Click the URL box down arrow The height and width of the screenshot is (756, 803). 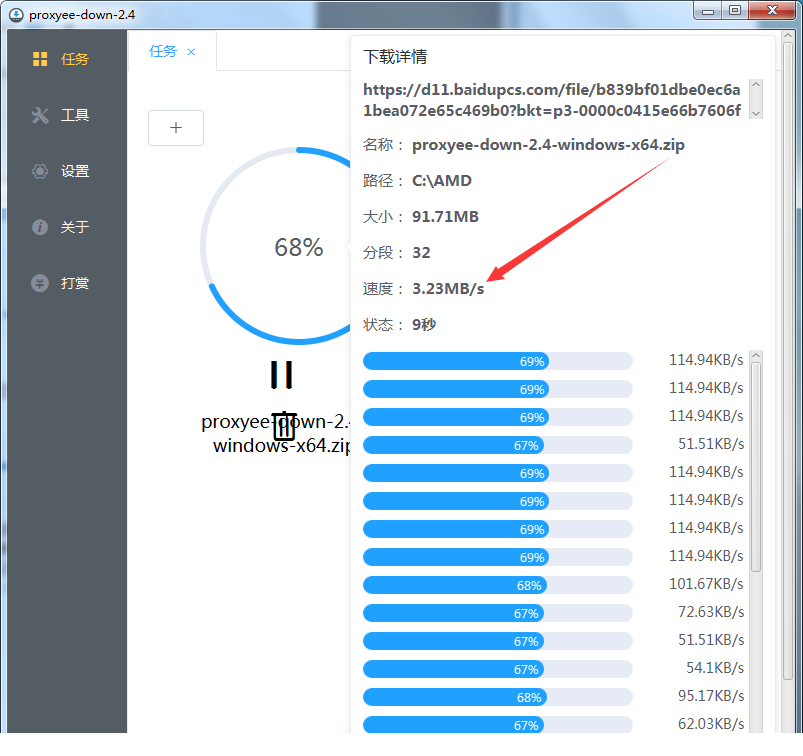(x=756, y=114)
